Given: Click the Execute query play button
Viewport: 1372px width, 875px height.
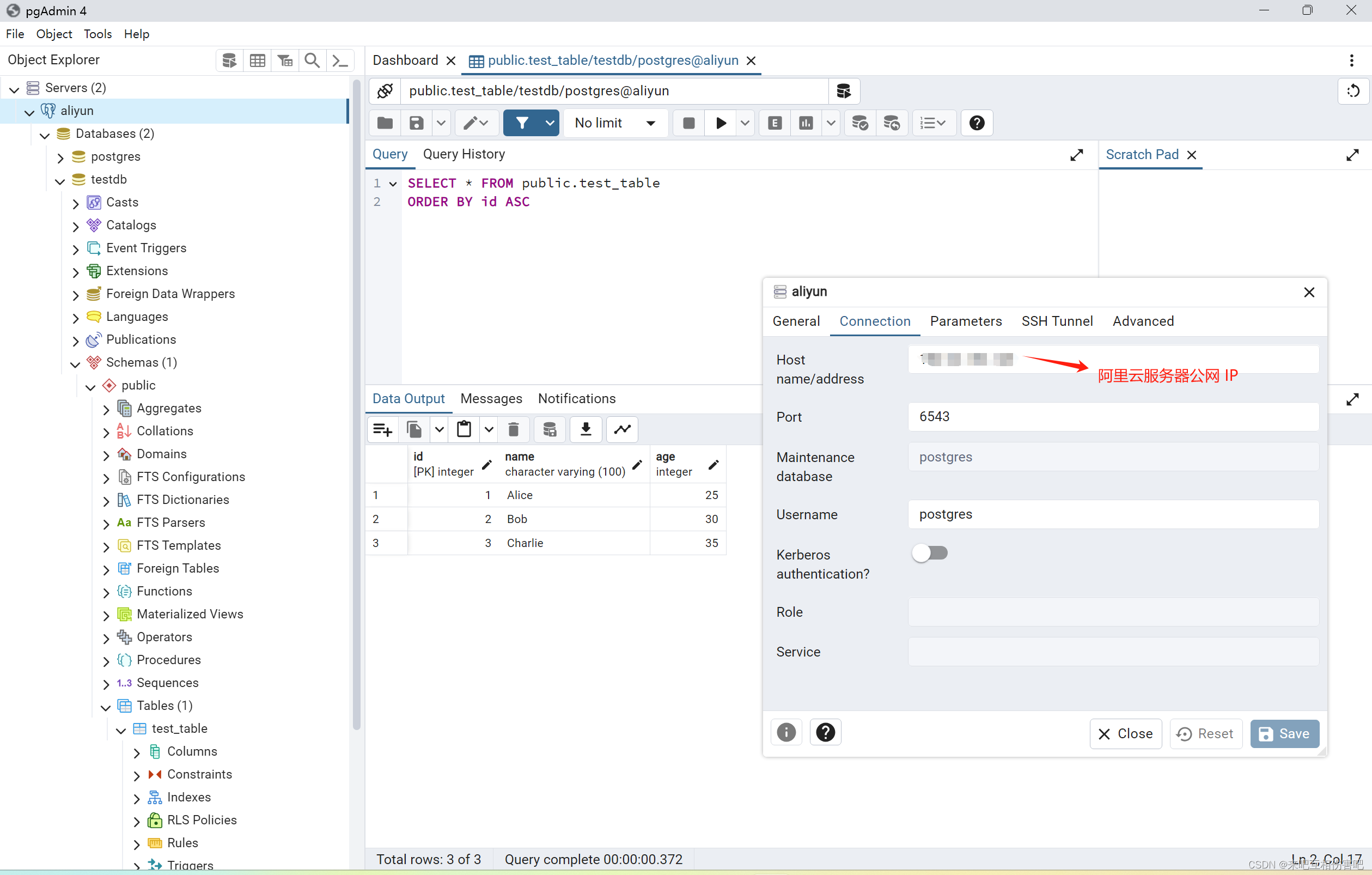Looking at the screenshot, I should click(721, 123).
